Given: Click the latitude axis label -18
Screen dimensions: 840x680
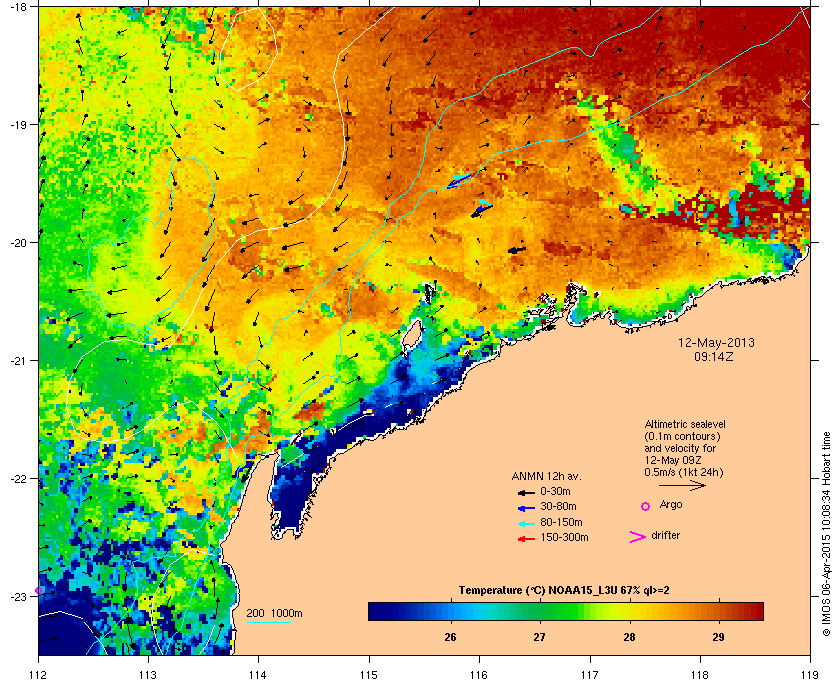Looking at the screenshot, I should 18,6.
